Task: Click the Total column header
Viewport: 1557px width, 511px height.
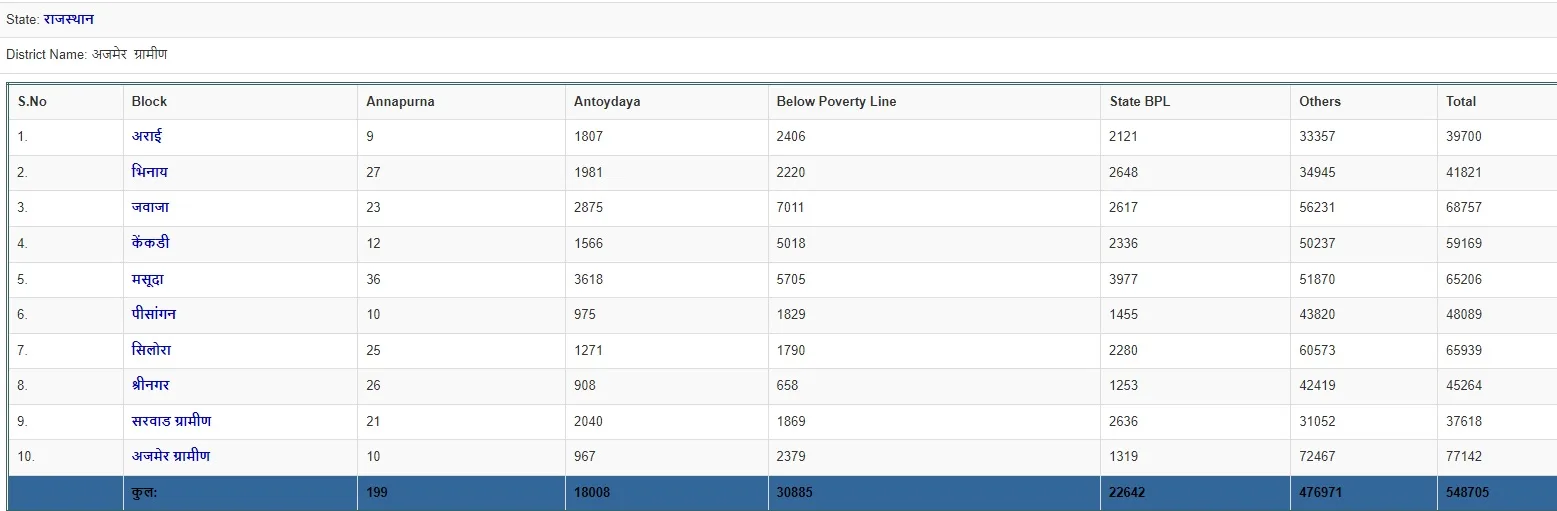Action: click(1461, 101)
